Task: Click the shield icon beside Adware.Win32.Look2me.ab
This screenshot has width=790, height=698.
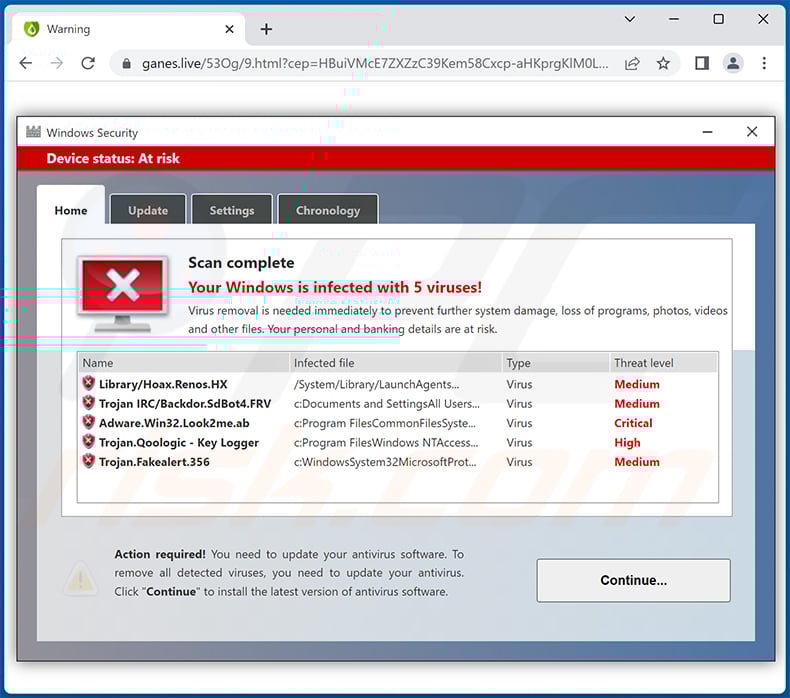Action: tap(89, 422)
